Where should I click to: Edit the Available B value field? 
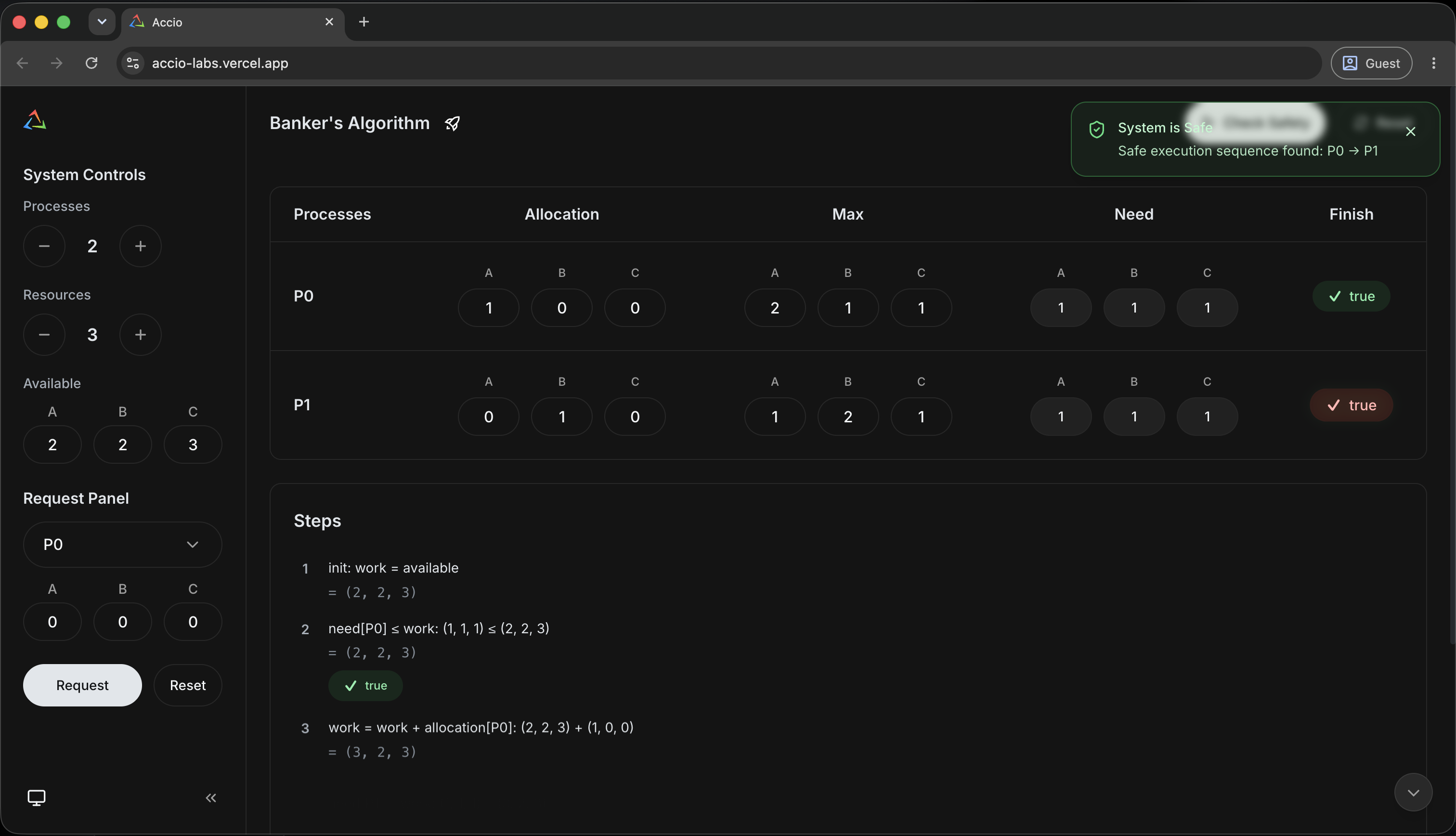click(123, 444)
